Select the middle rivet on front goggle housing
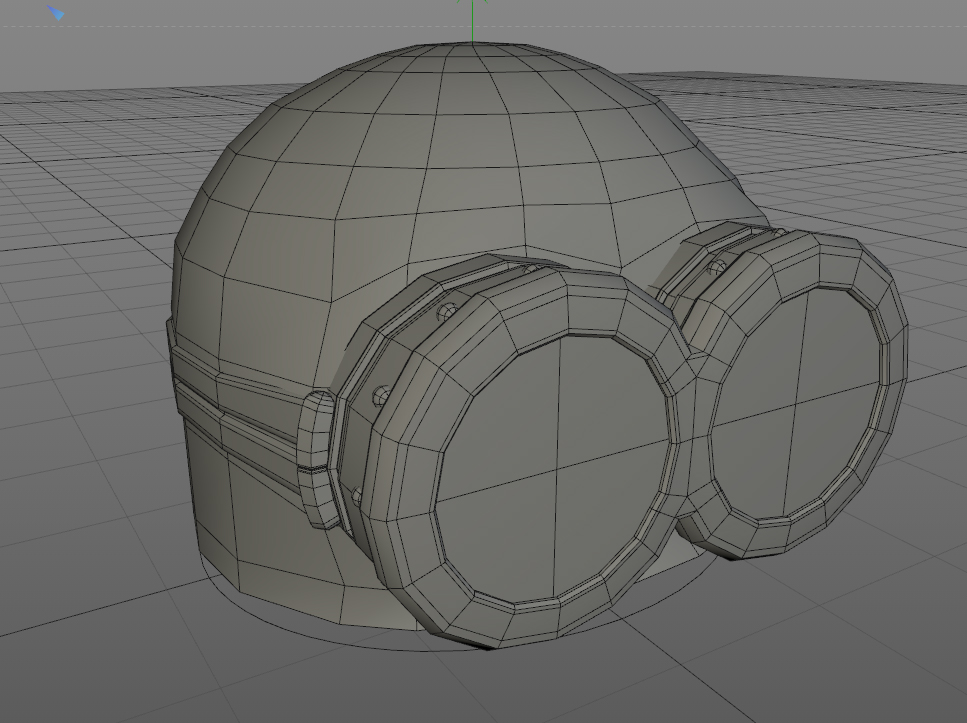 tap(381, 395)
